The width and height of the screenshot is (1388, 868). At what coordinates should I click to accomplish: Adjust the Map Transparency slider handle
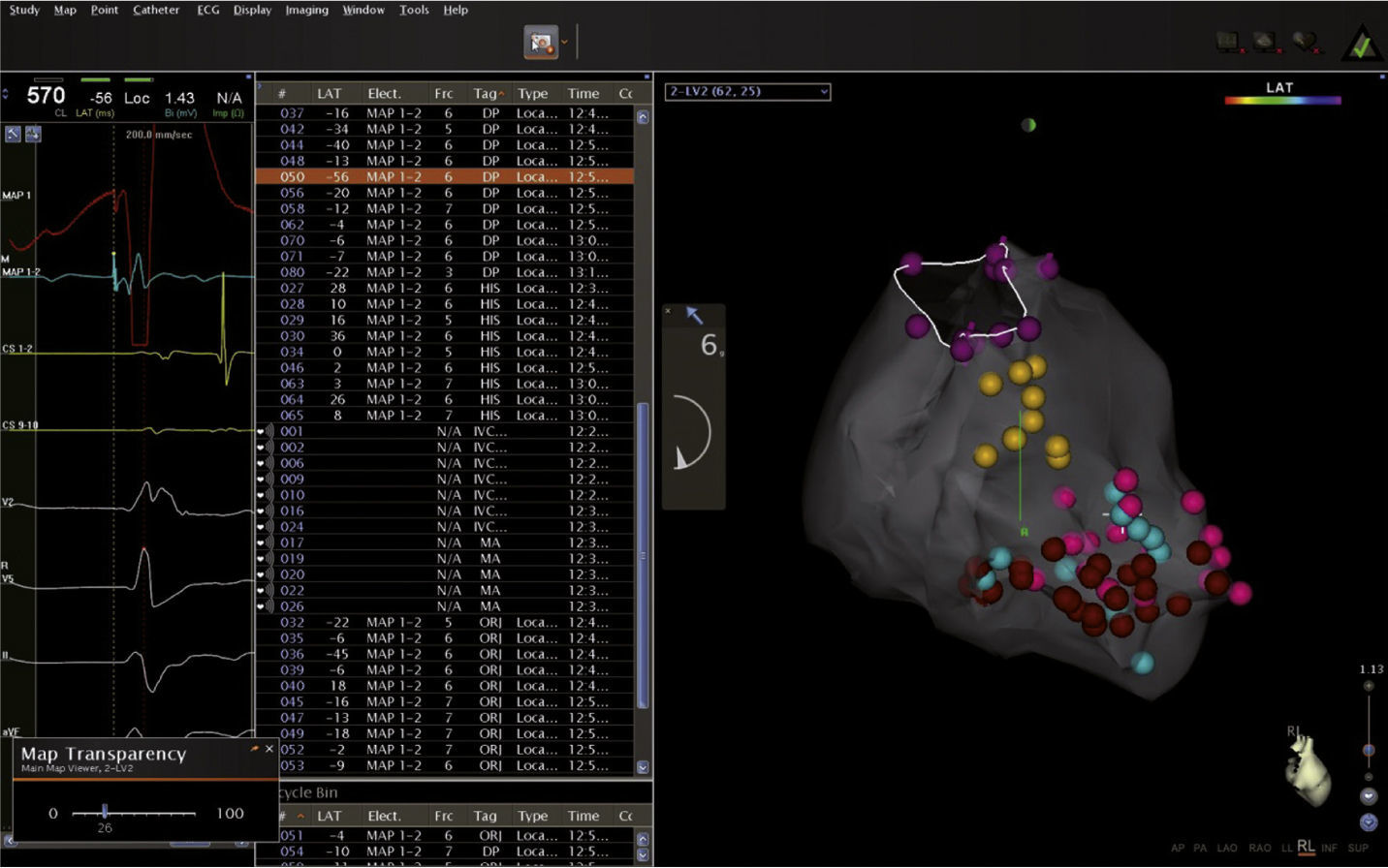pyautogui.click(x=105, y=812)
